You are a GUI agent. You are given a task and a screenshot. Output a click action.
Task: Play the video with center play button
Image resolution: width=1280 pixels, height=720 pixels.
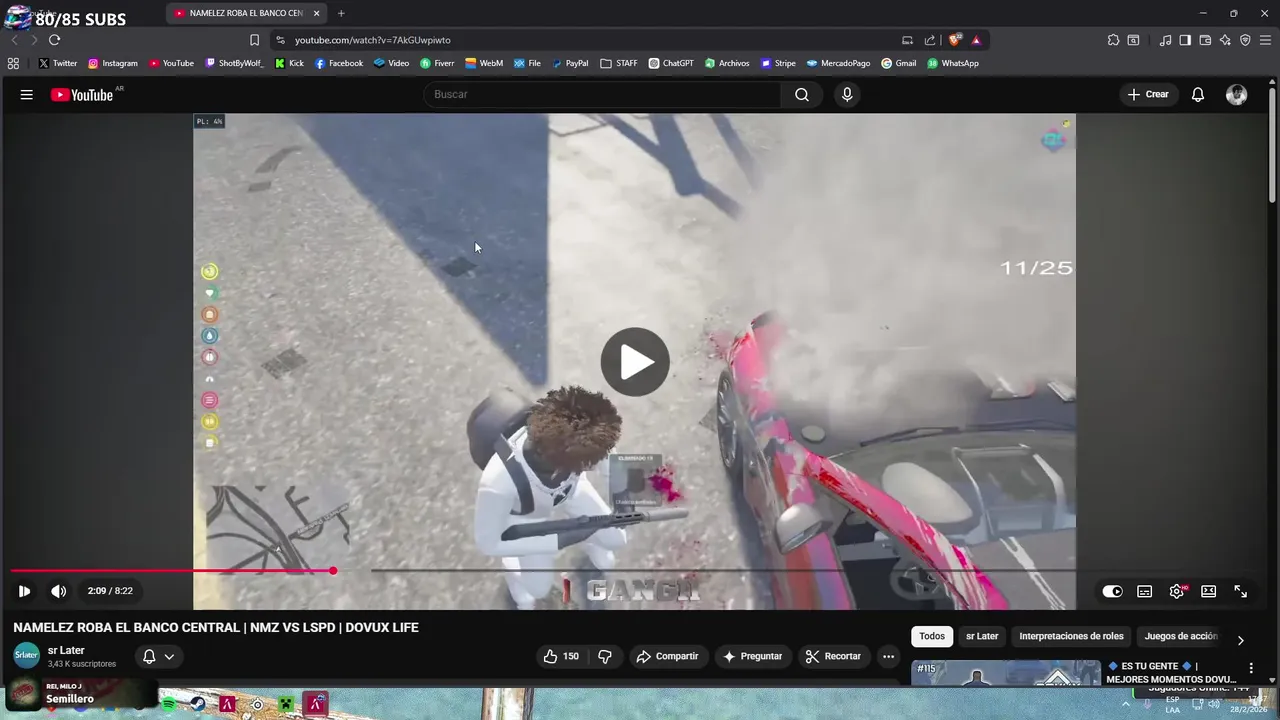635,362
